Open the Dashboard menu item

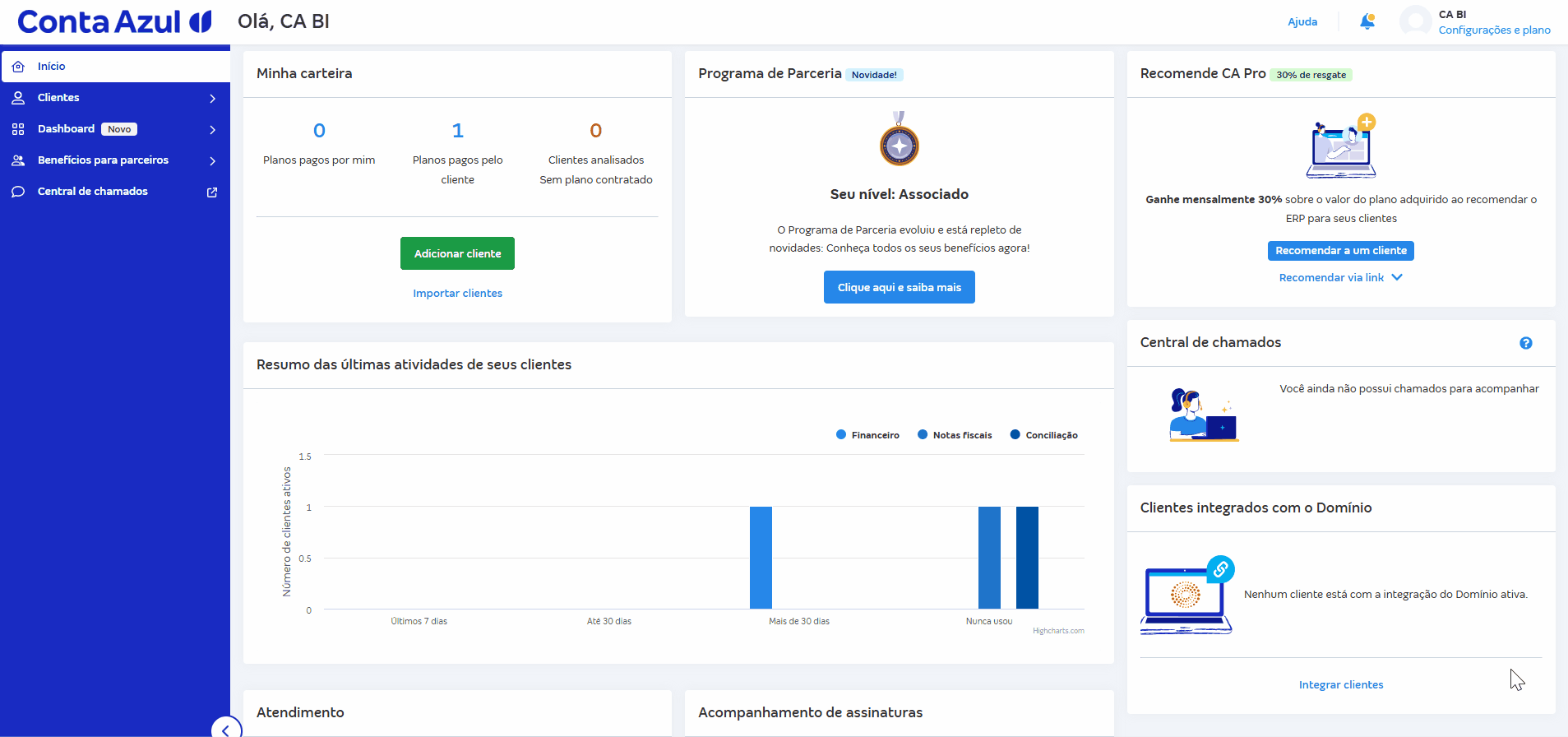pos(115,129)
